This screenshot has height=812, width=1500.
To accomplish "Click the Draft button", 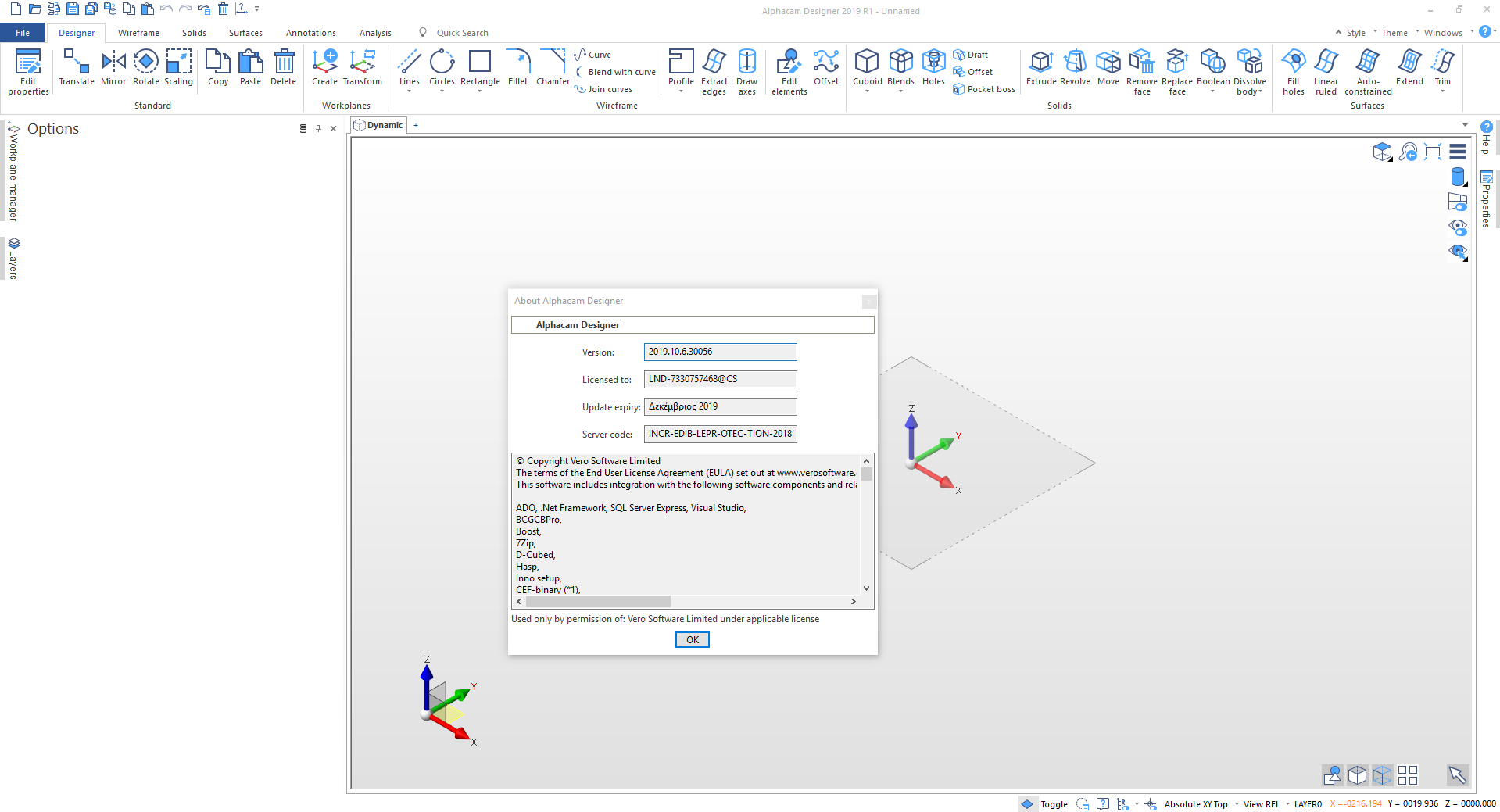I will 970,55.
